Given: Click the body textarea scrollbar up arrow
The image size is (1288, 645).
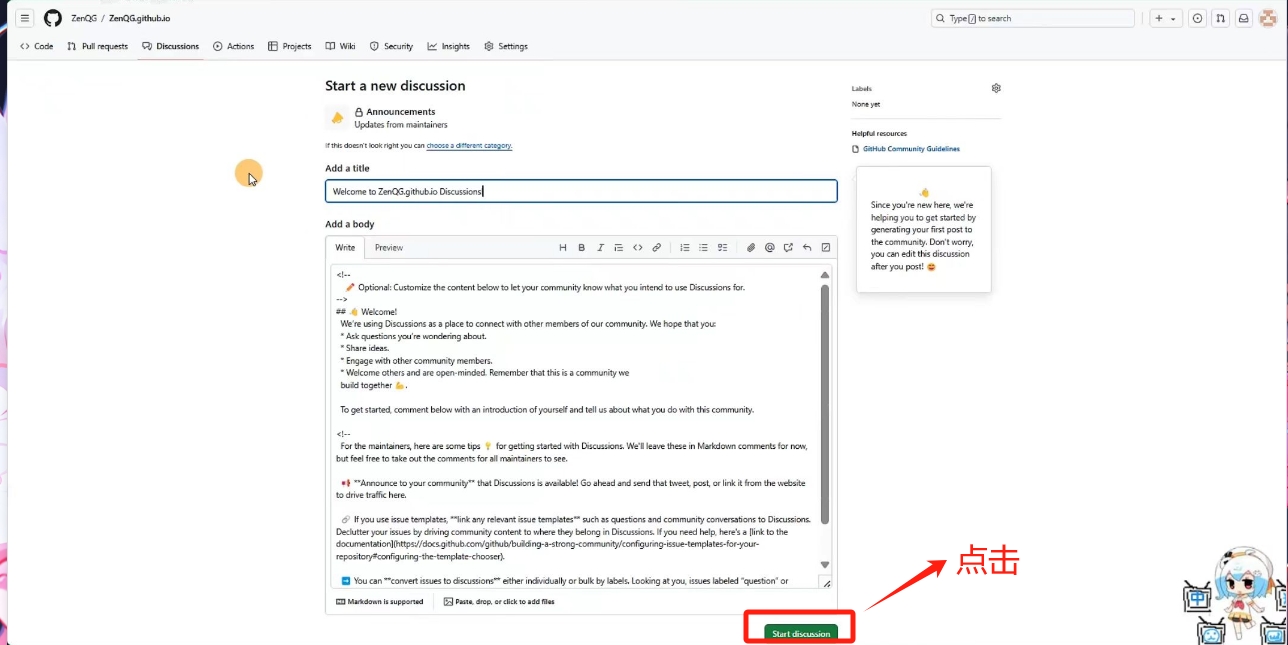Looking at the screenshot, I should click(x=825, y=274).
